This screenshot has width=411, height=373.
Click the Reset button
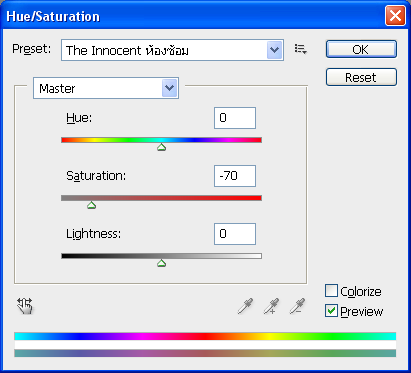[361, 77]
